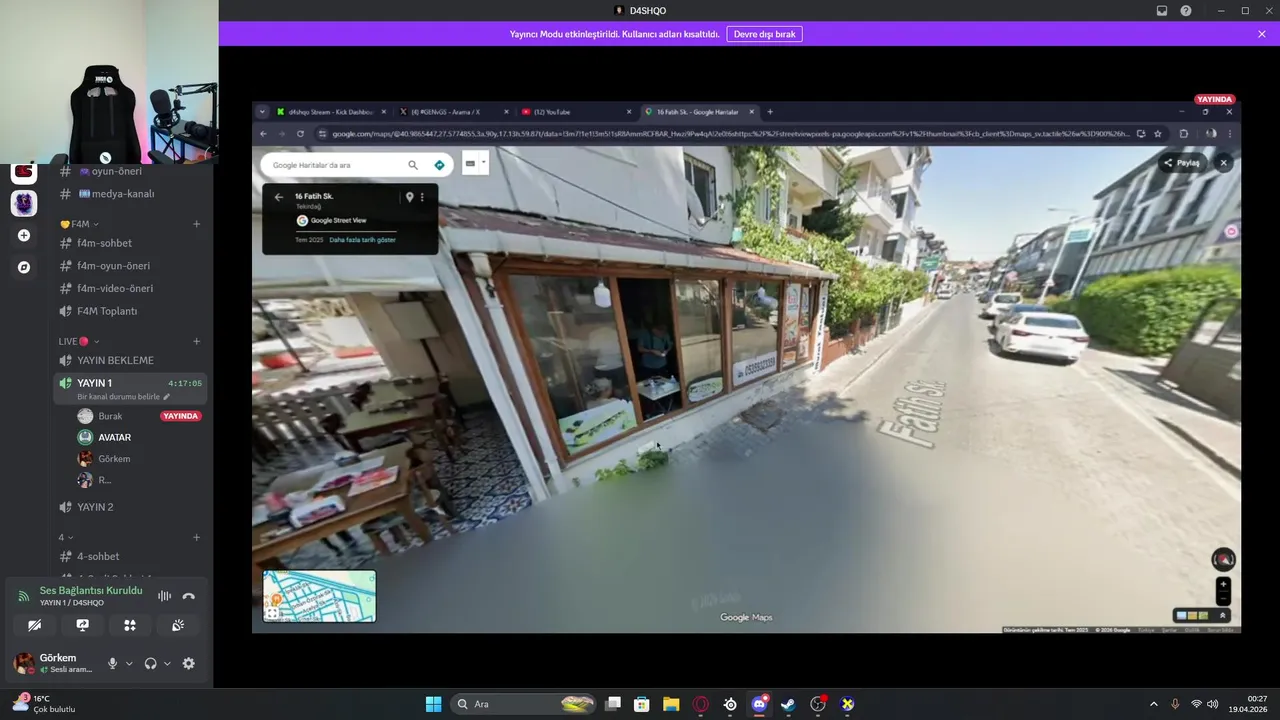Set channel status via Bir kanal durumu belirle

pos(124,397)
